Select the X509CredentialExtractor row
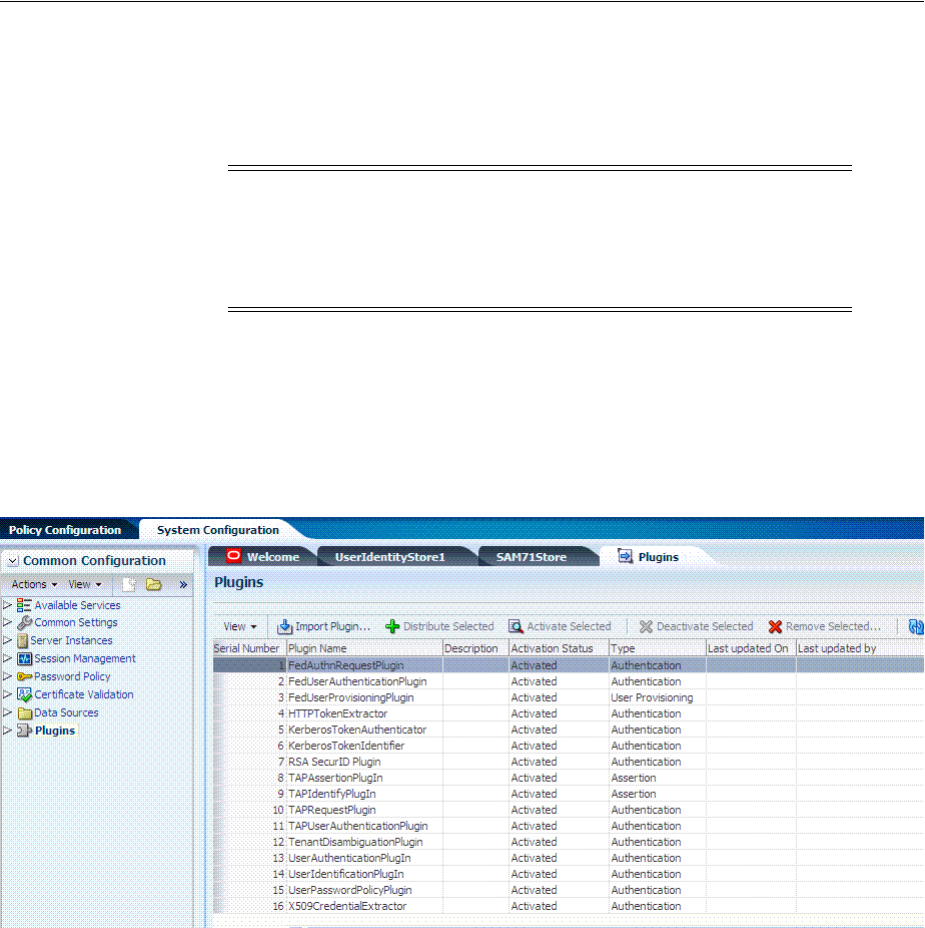Image resolution: width=925 pixels, height=928 pixels. 568,905
